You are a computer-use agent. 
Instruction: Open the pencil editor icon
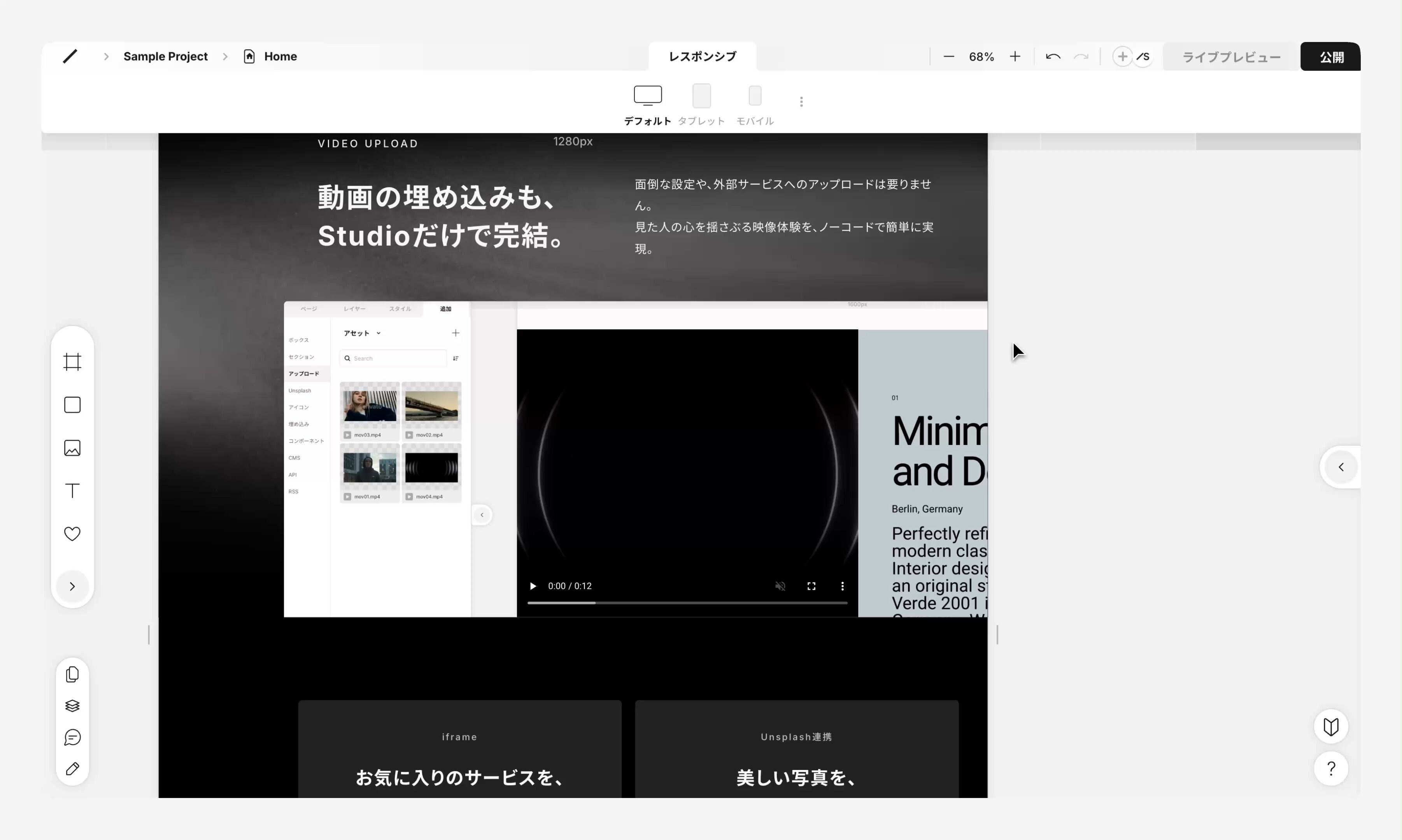click(72, 769)
